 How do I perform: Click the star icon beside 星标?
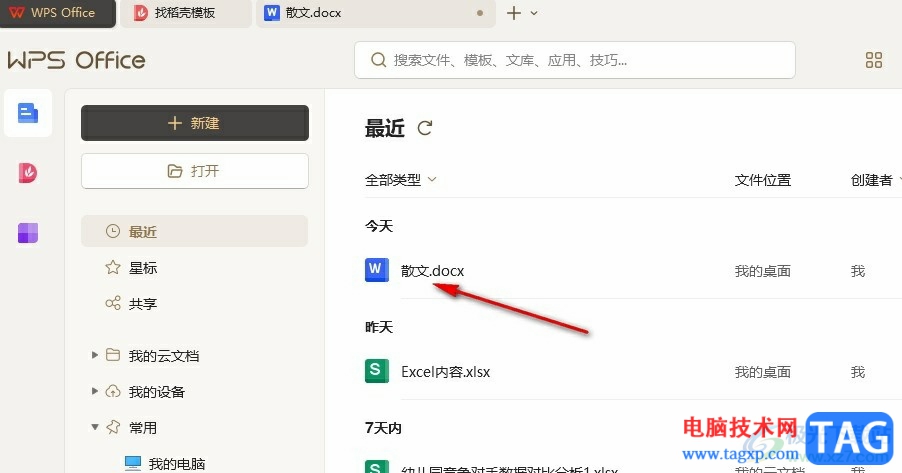click(113, 267)
